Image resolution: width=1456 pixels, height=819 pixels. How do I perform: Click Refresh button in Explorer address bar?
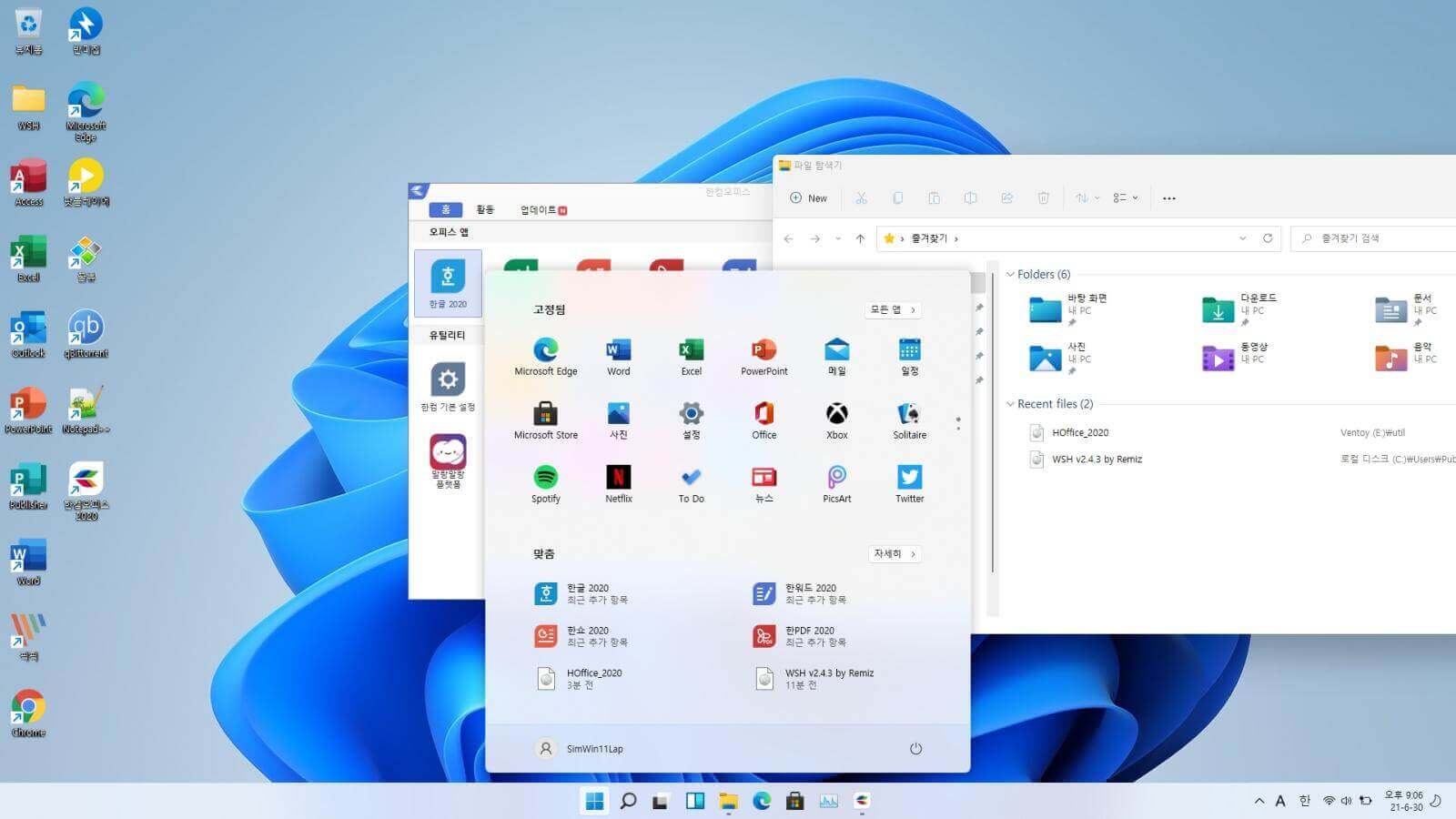[x=1268, y=238]
